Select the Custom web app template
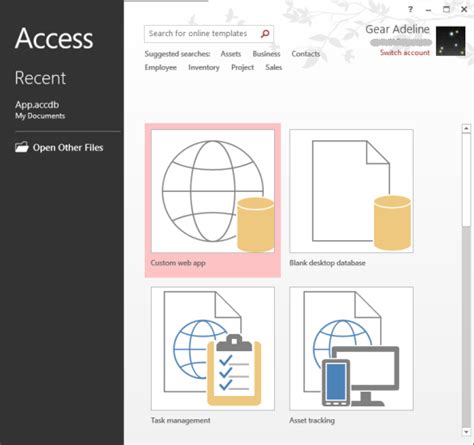Image resolution: width=474 pixels, height=445 pixels. (213, 200)
